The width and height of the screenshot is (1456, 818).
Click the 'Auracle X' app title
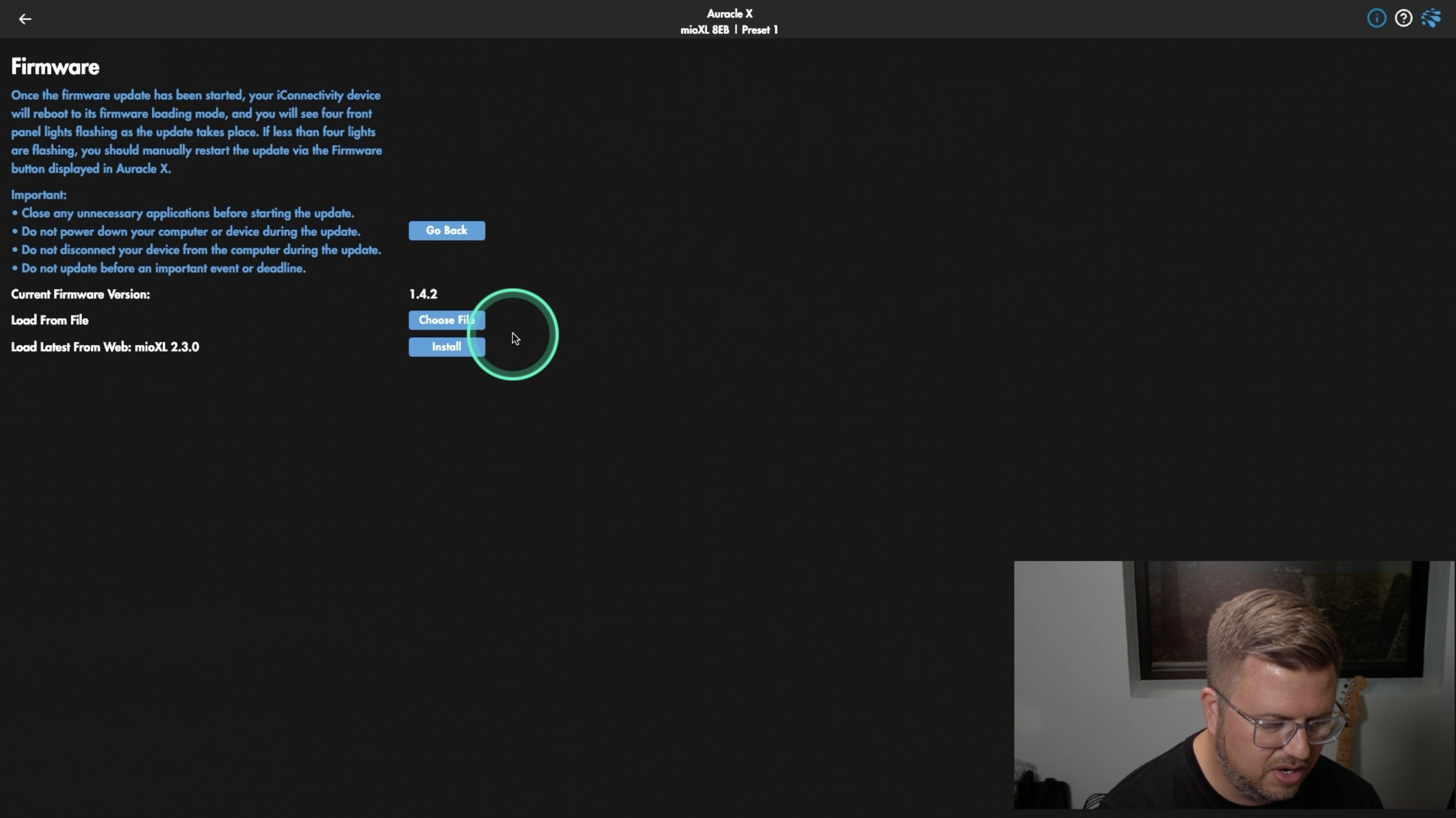pyautogui.click(x=730, y=13)
